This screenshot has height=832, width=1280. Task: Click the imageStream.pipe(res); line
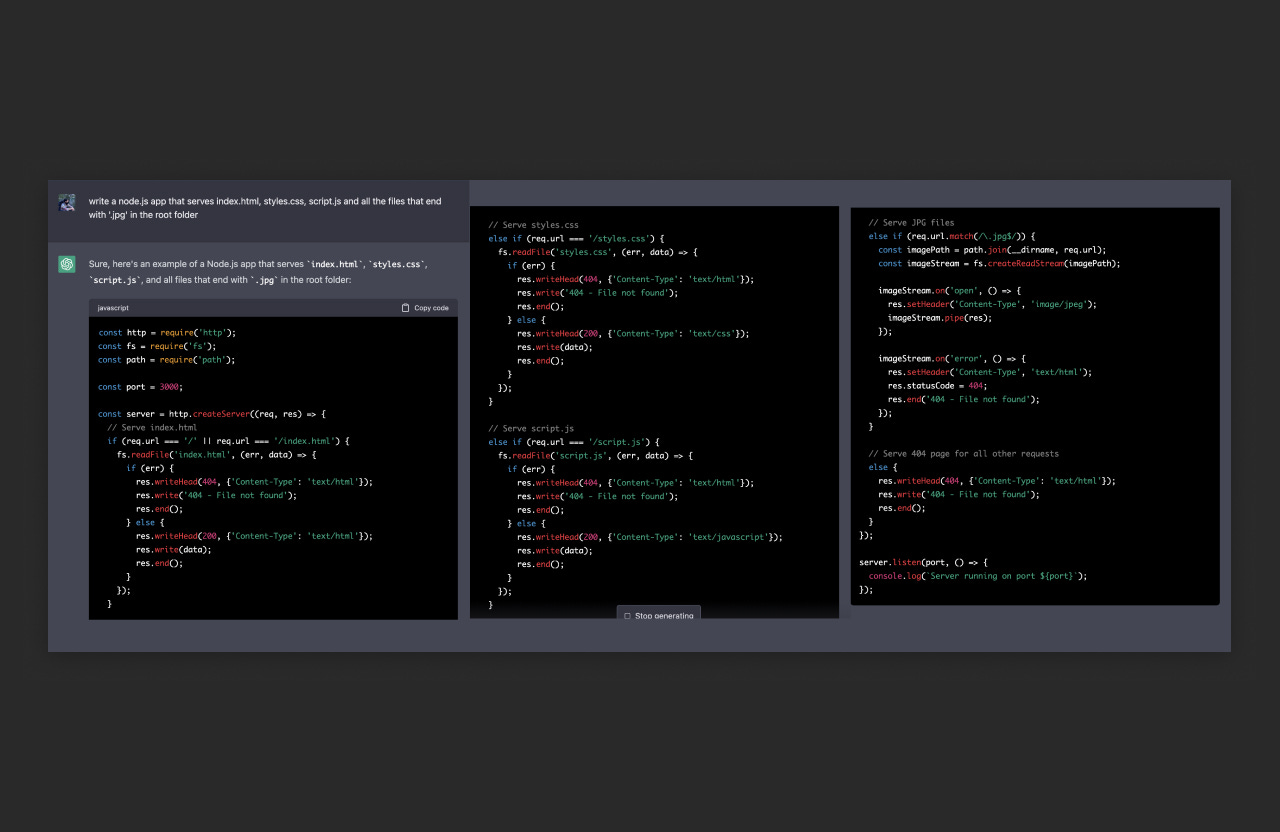click(x=940, y=318)
